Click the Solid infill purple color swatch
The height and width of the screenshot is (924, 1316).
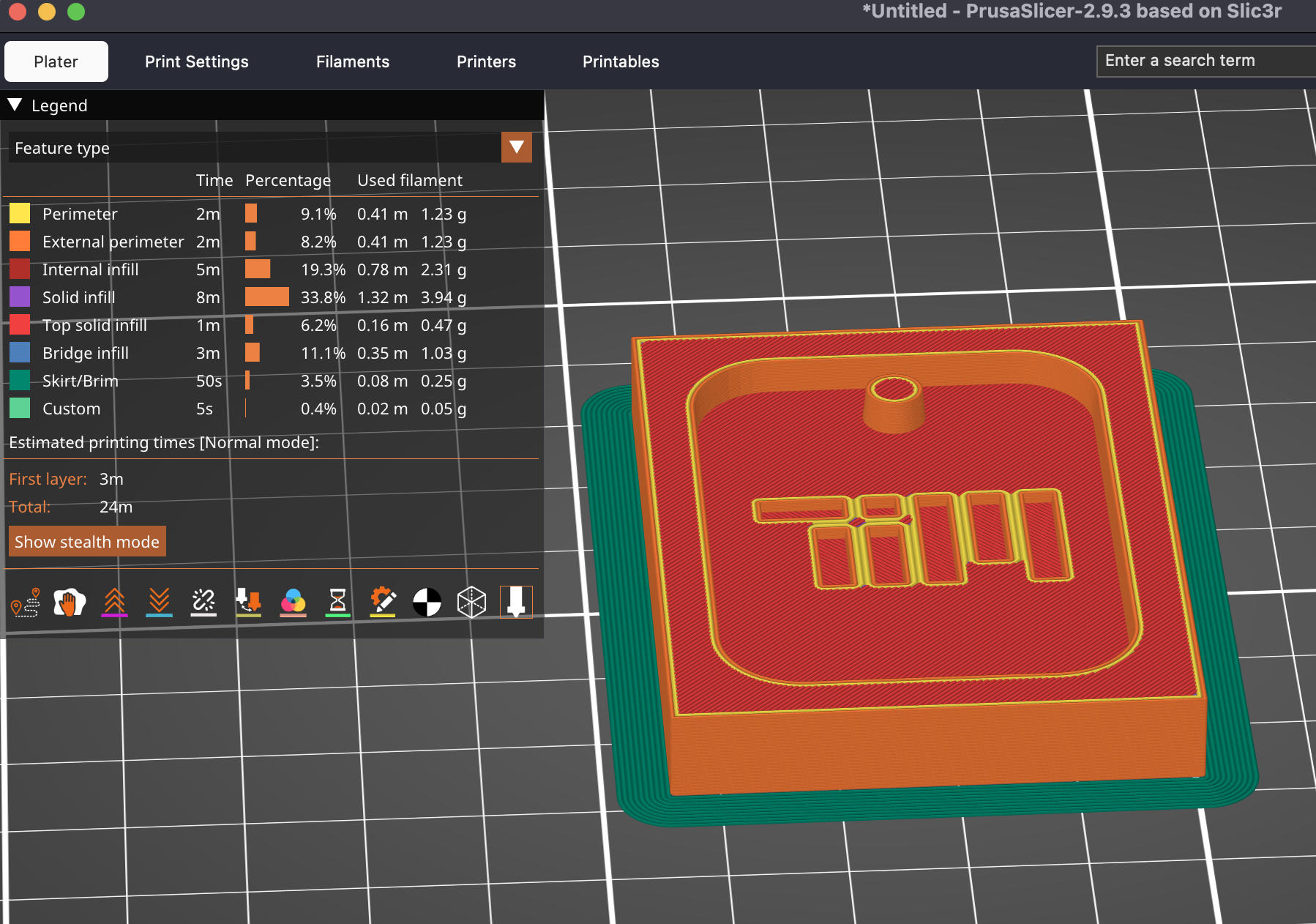point(20,297)
